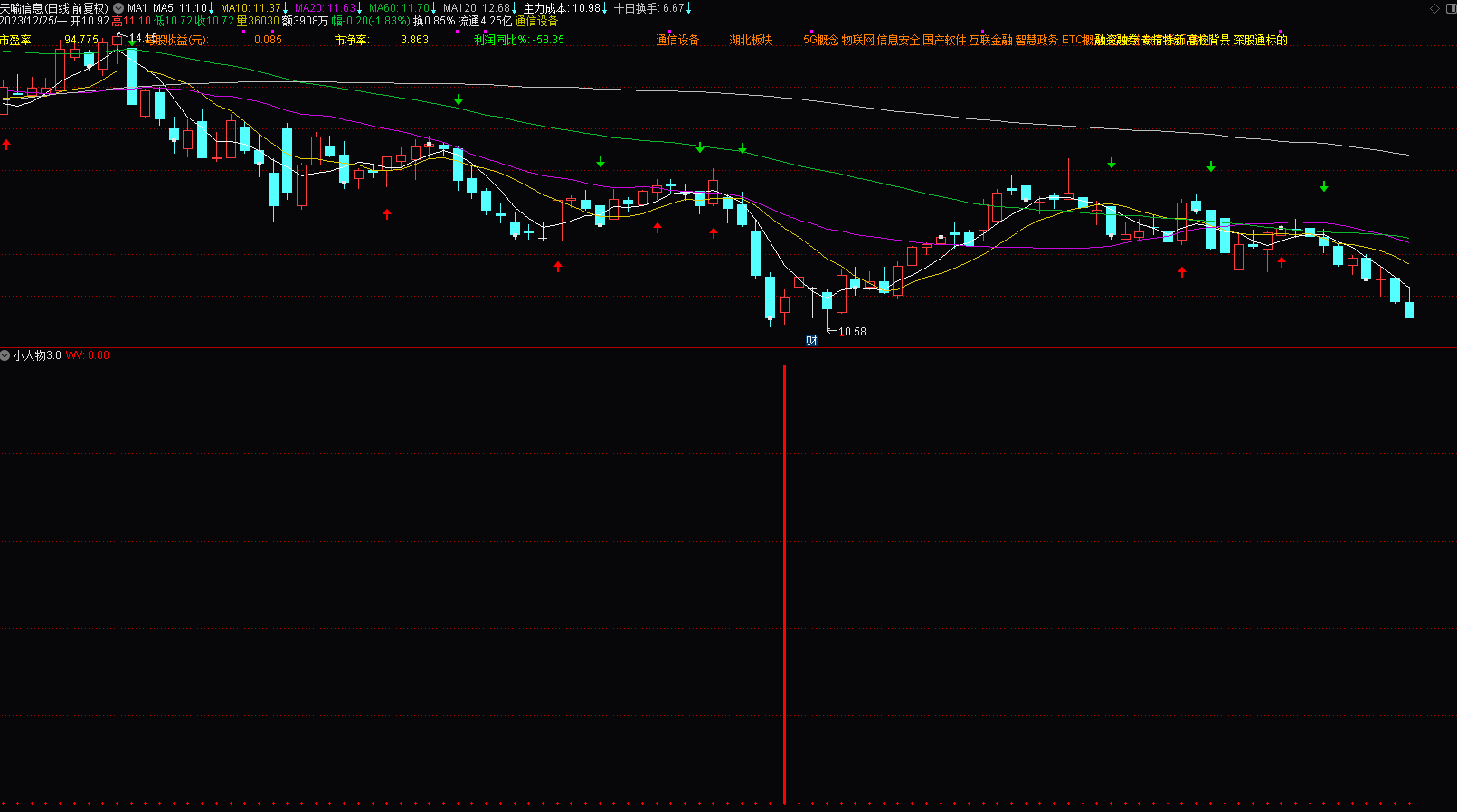Click the last cyan candlestick on the chart
Viewport: 1457px width, 812px height.
point(1409,310)
